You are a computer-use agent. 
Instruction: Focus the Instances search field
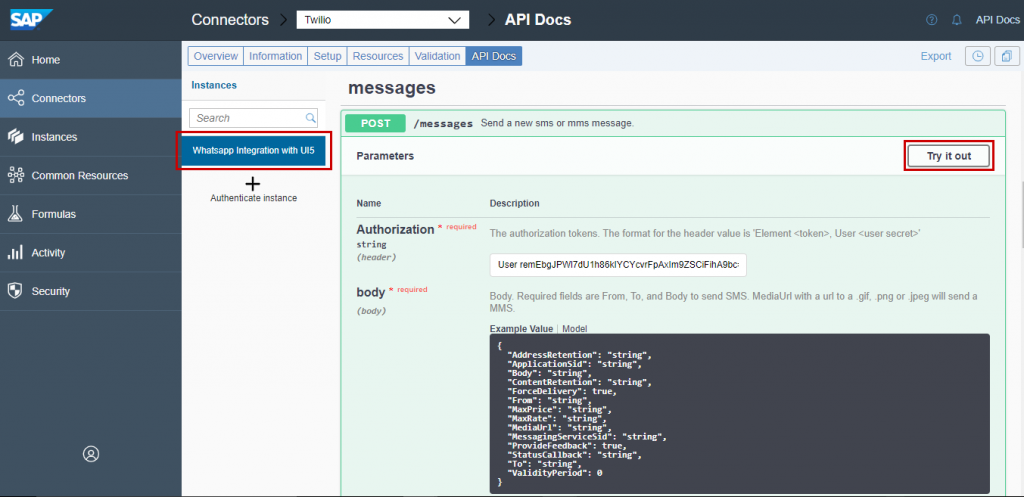[253, 118]
